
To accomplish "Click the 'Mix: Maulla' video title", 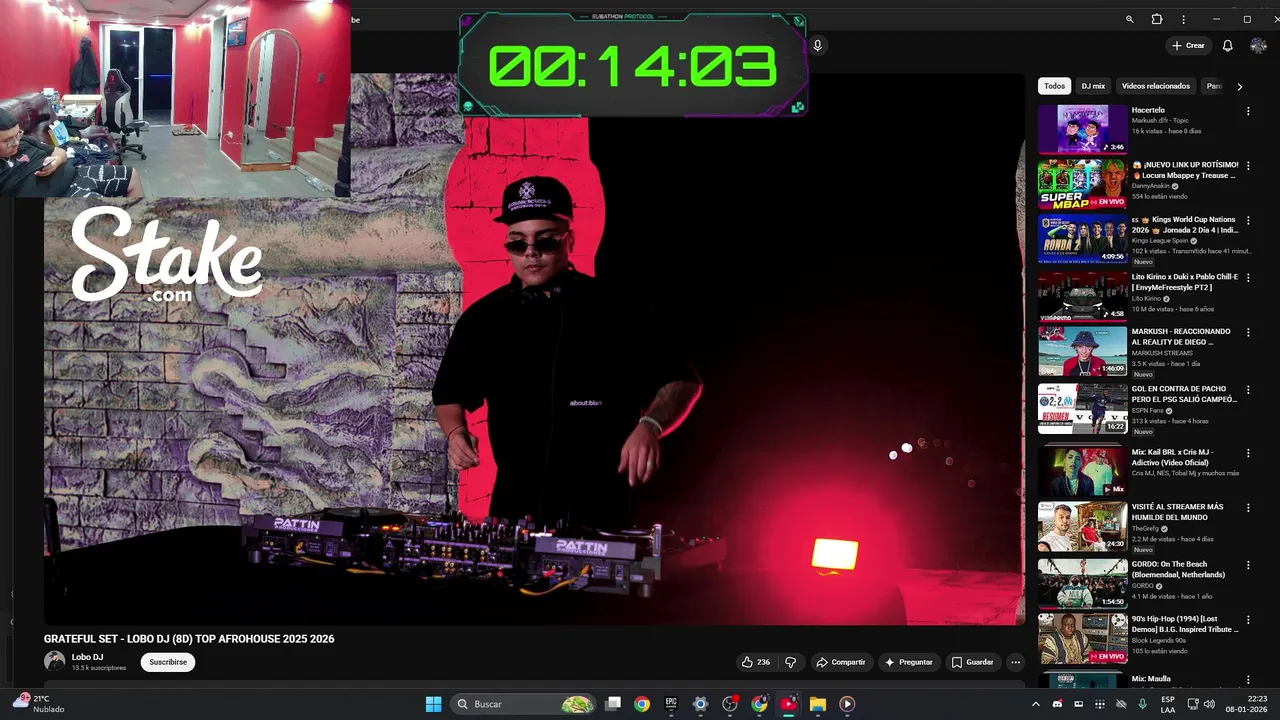I will point(1151,679).
